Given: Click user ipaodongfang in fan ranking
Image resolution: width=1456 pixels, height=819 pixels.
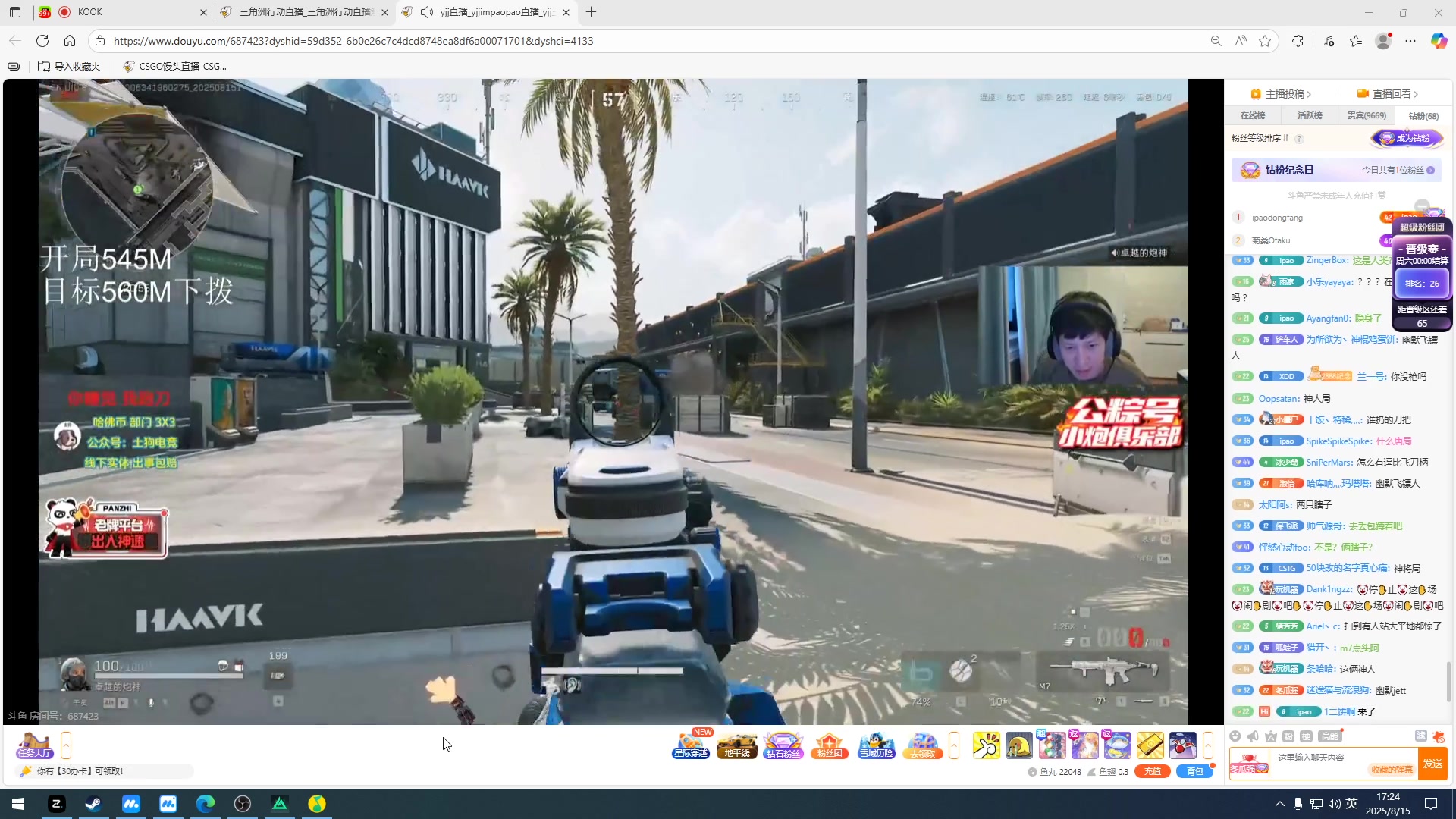Looking at the screenshot, I should pos(1277,218).
